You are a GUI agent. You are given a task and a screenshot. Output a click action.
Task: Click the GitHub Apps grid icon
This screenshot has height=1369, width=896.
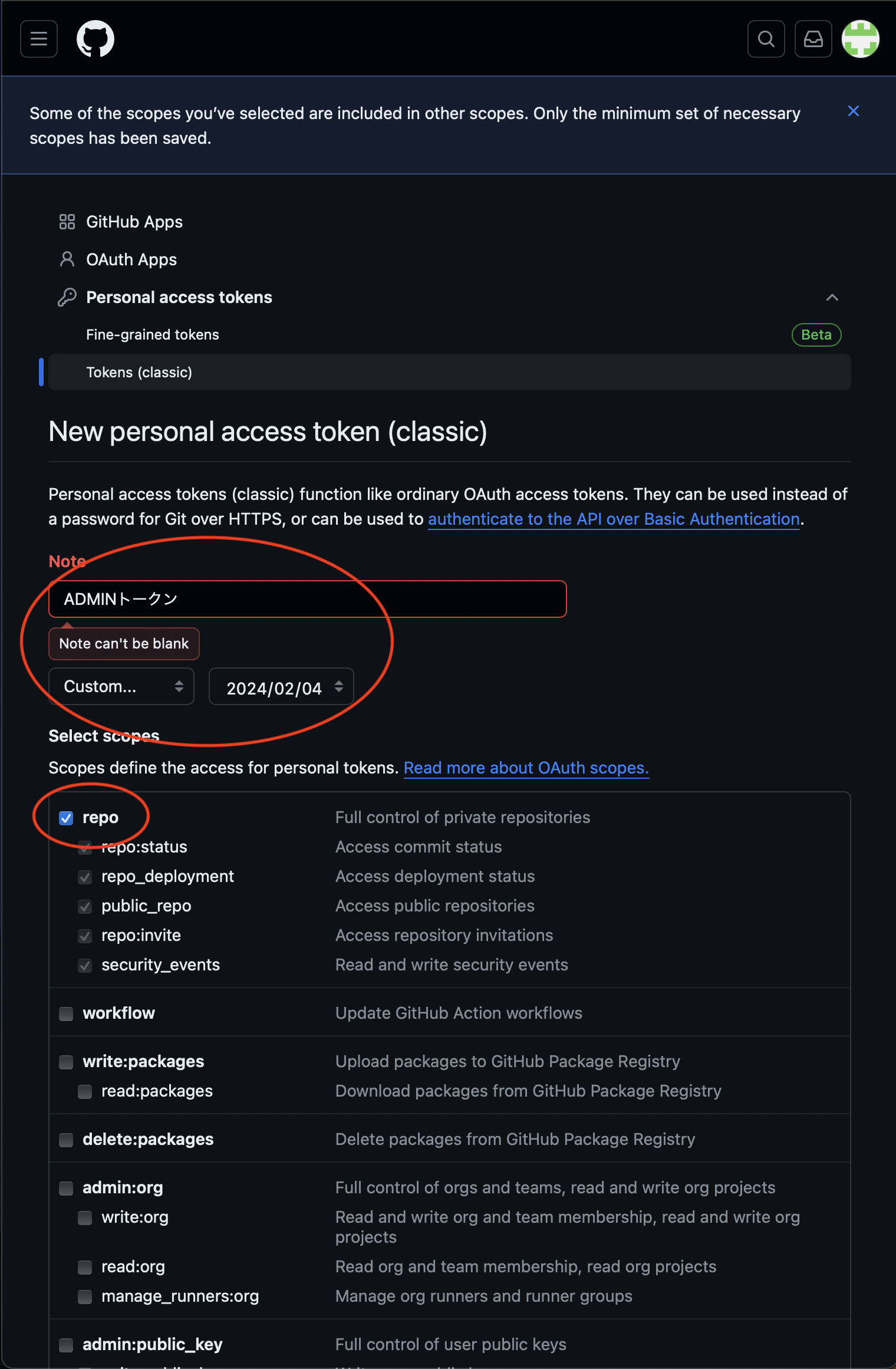[x=67, y=222]
